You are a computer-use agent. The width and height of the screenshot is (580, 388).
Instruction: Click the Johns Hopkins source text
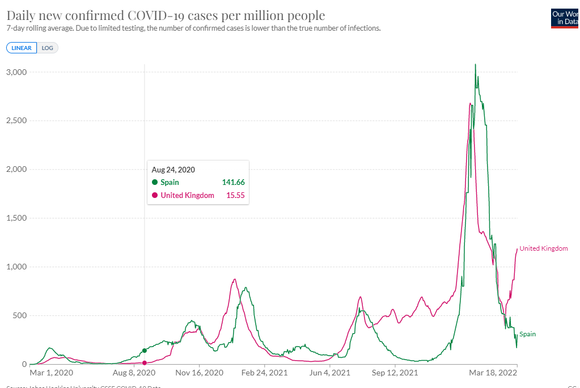(x=84, y=386)
